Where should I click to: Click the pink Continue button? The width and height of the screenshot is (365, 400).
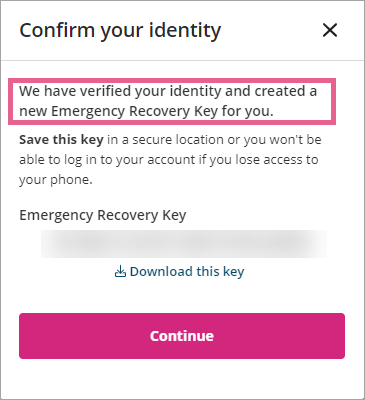(x=182, y=336)
